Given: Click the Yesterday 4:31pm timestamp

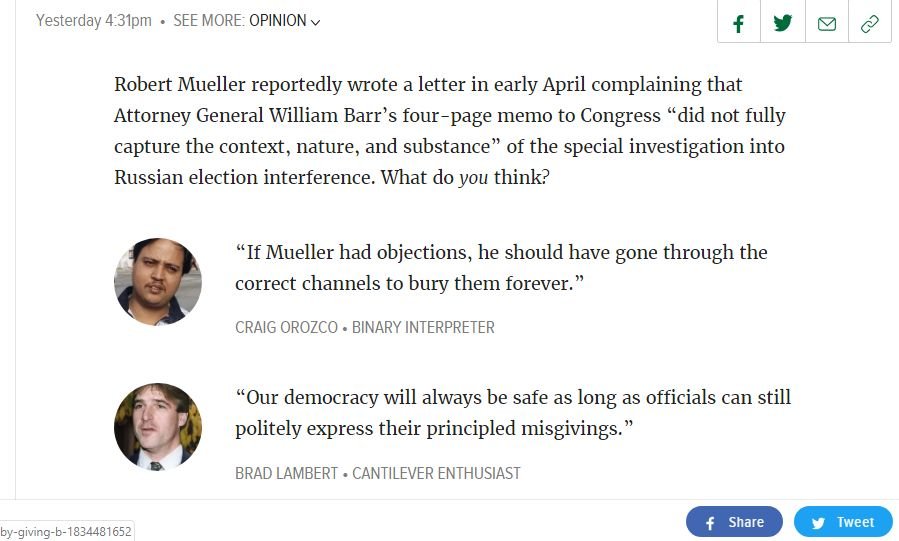Looking at the screenshot, I should click(x=94, y=21).
